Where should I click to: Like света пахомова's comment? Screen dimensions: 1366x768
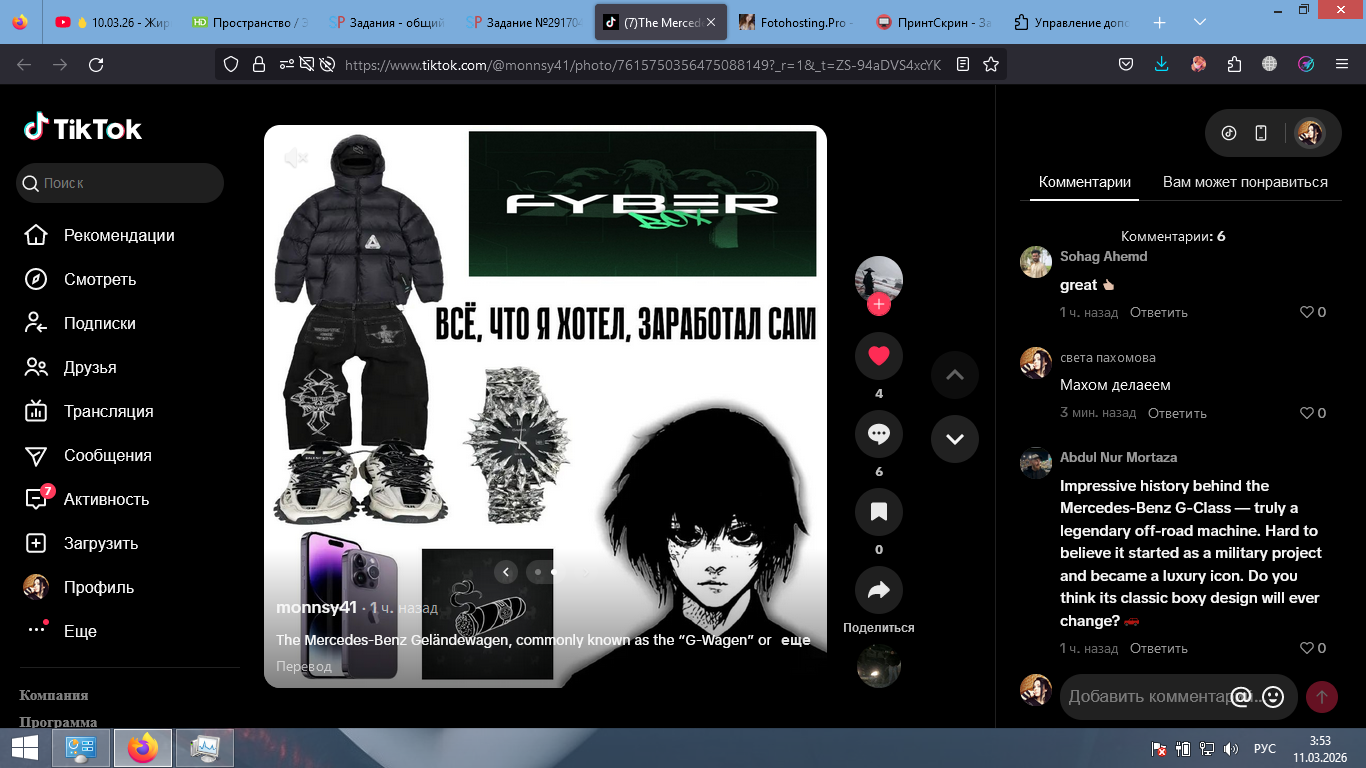pyautogui.click(x=1306, y=413)
